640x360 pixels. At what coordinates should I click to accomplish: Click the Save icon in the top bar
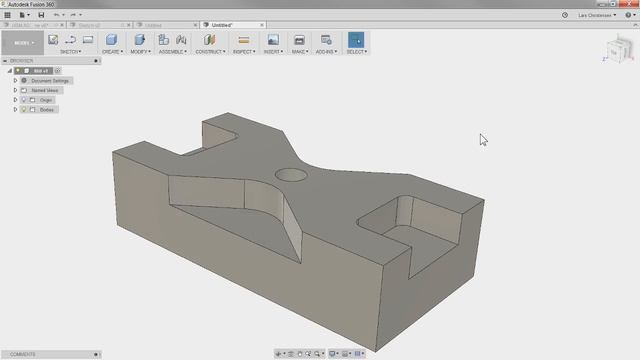[41, 15]
